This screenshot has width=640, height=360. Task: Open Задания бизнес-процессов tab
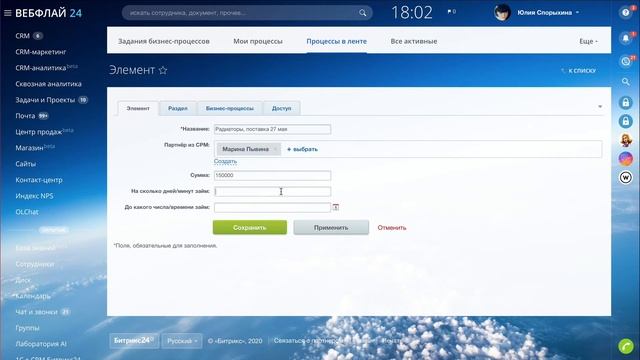(x=164, y=41)
